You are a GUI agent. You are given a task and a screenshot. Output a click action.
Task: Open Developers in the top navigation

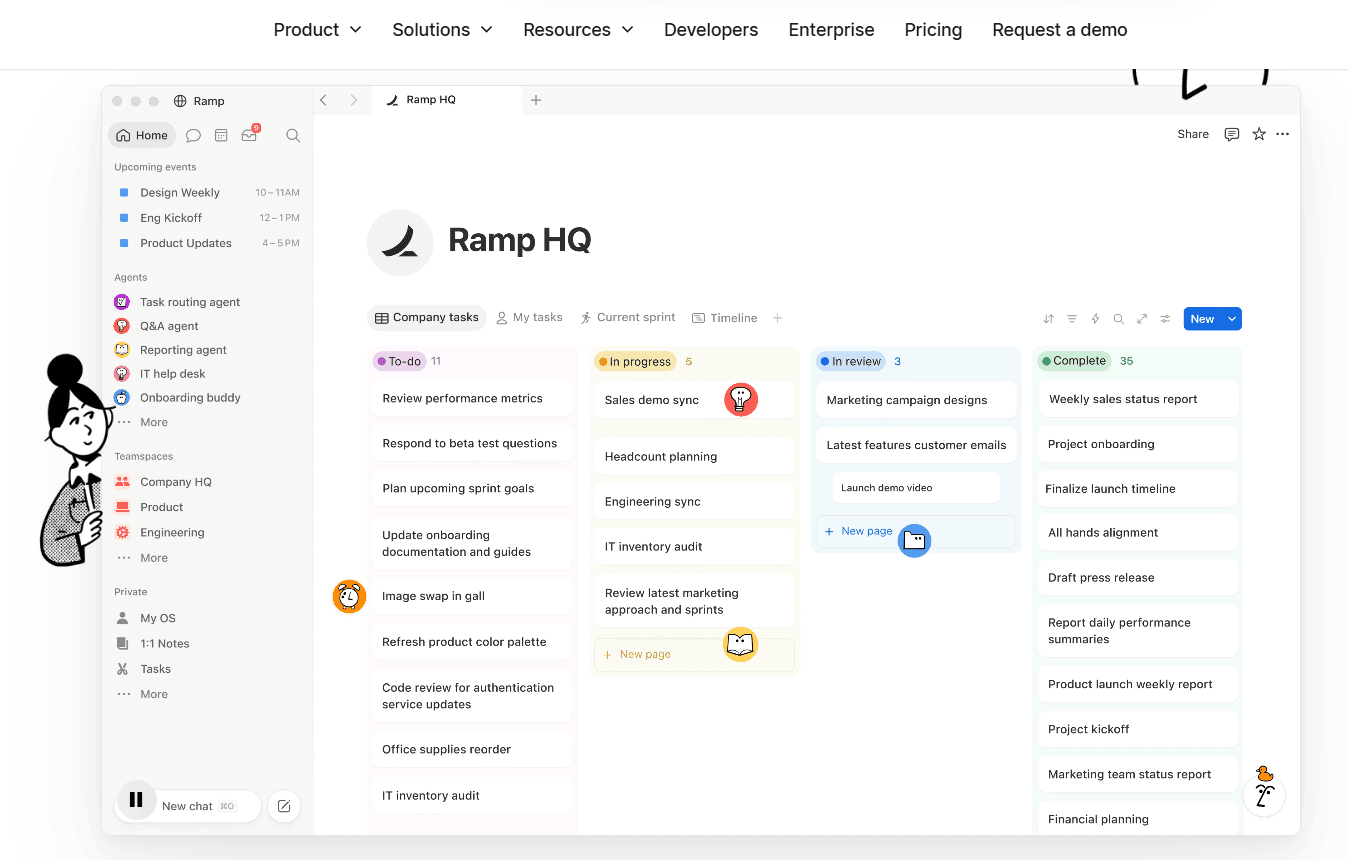pyautogui.click(x=711, y=30)
